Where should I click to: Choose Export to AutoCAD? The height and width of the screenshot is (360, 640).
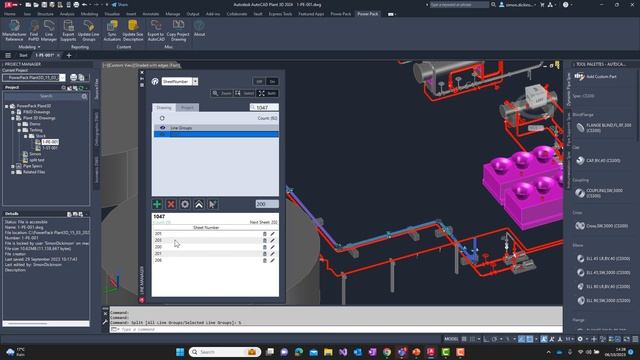tap(156, 30)
